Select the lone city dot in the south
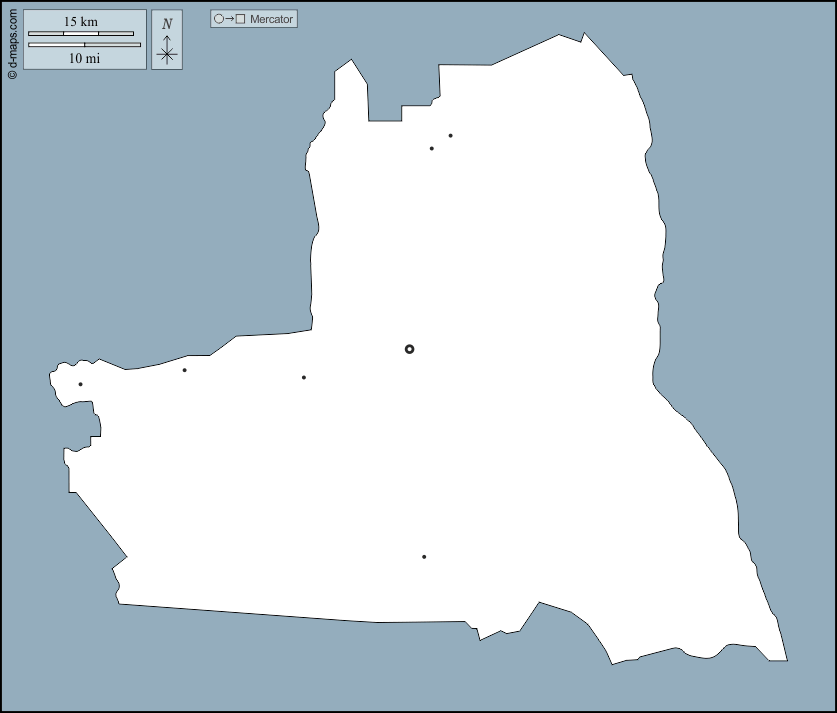This screenshot has width=837, height=713. click(424, 557)
